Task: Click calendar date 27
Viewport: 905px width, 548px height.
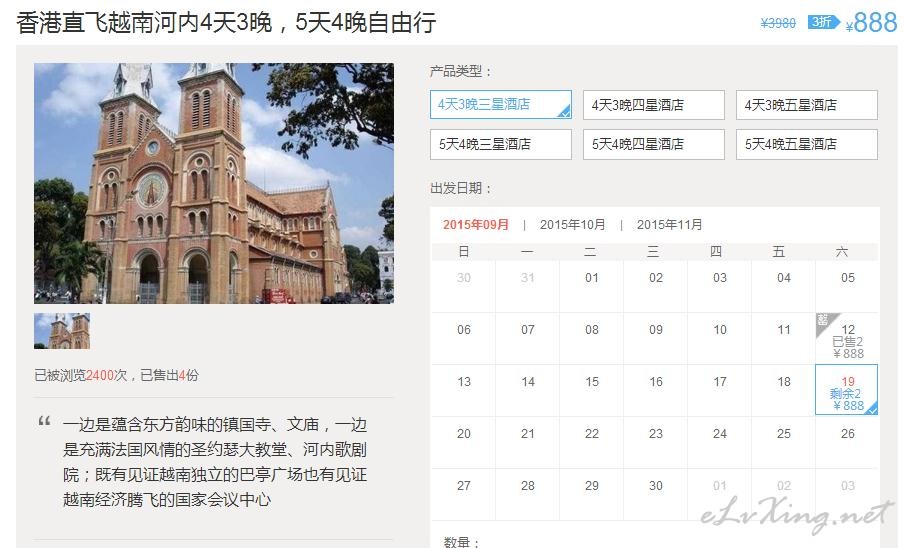Action: click(463, 494)
